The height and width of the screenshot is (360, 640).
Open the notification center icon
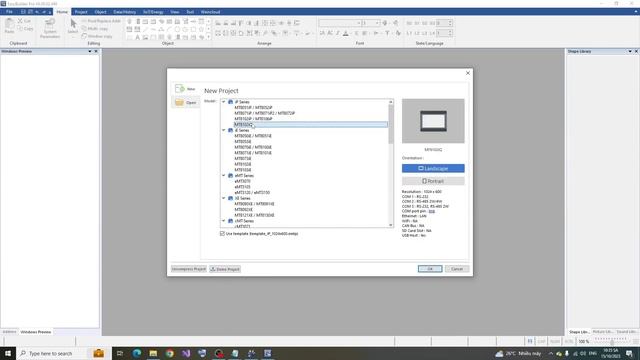point(629,353)
